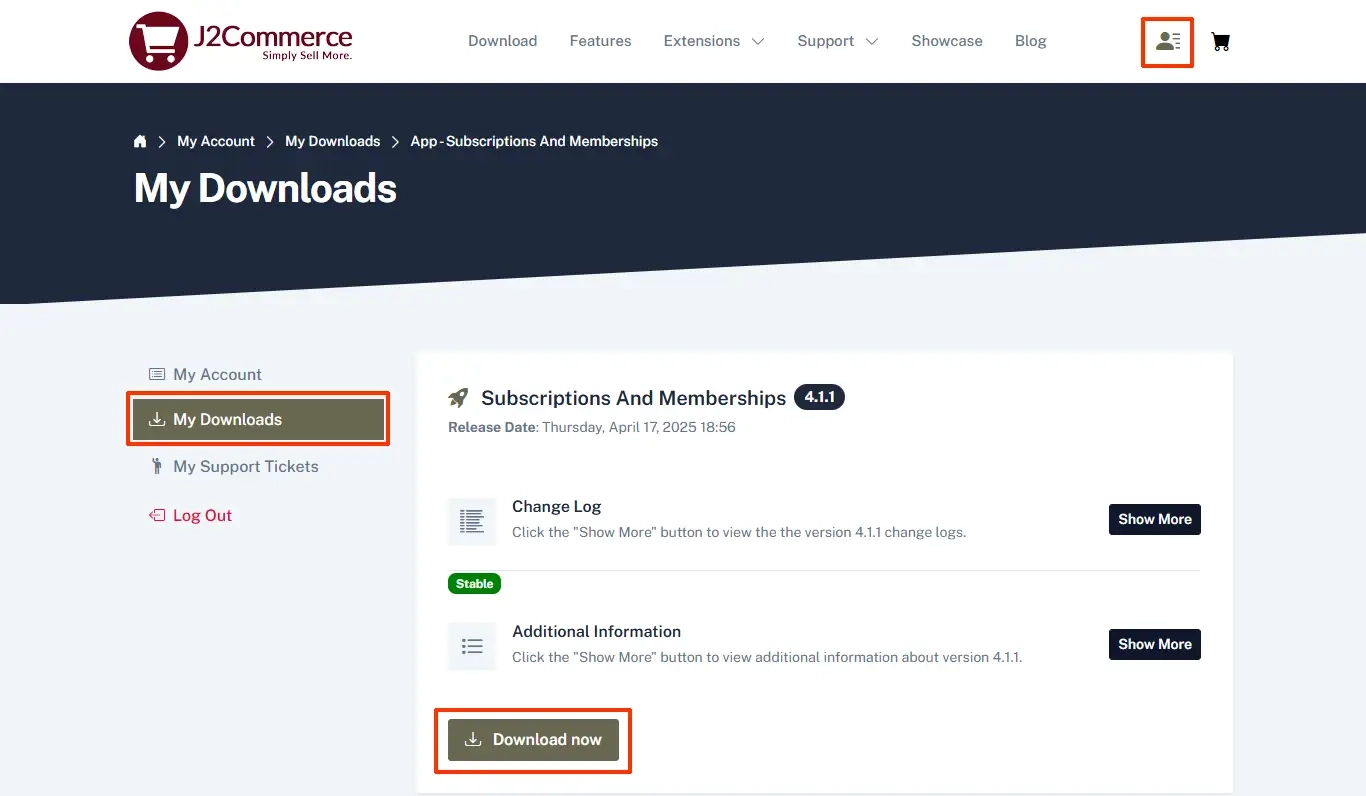The width and height of the screenshot is (1366, 796).
Task: Click the 4.1.1 version badge
Action: point(819,397)
